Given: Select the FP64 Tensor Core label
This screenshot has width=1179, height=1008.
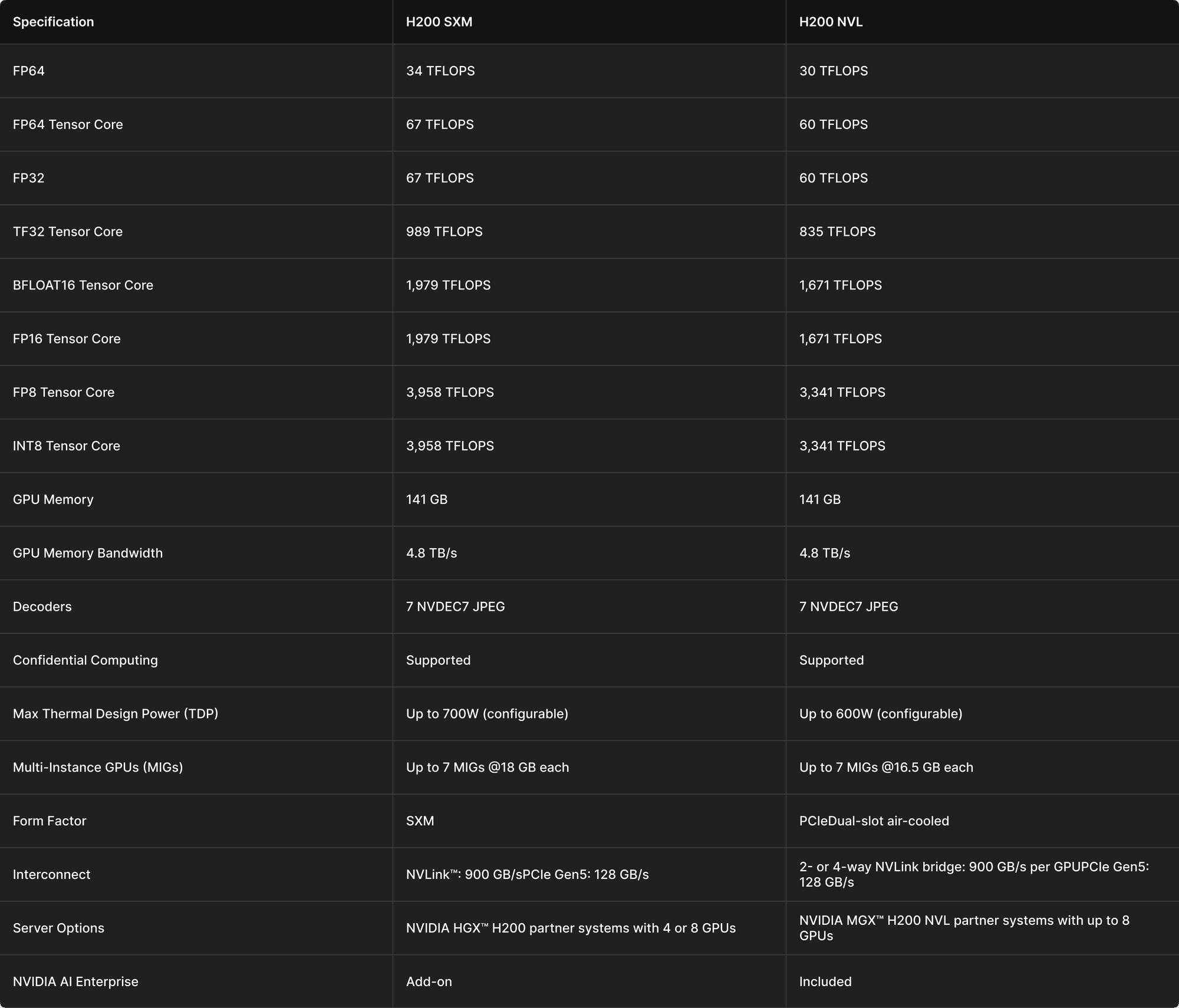Looking at the screenshot, I should 68,124.
